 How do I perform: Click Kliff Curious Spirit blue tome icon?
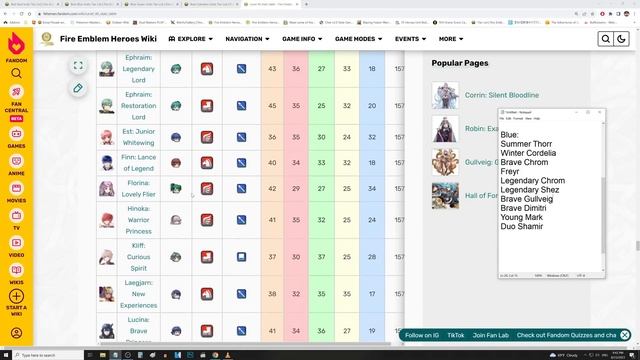click(241, 257)
